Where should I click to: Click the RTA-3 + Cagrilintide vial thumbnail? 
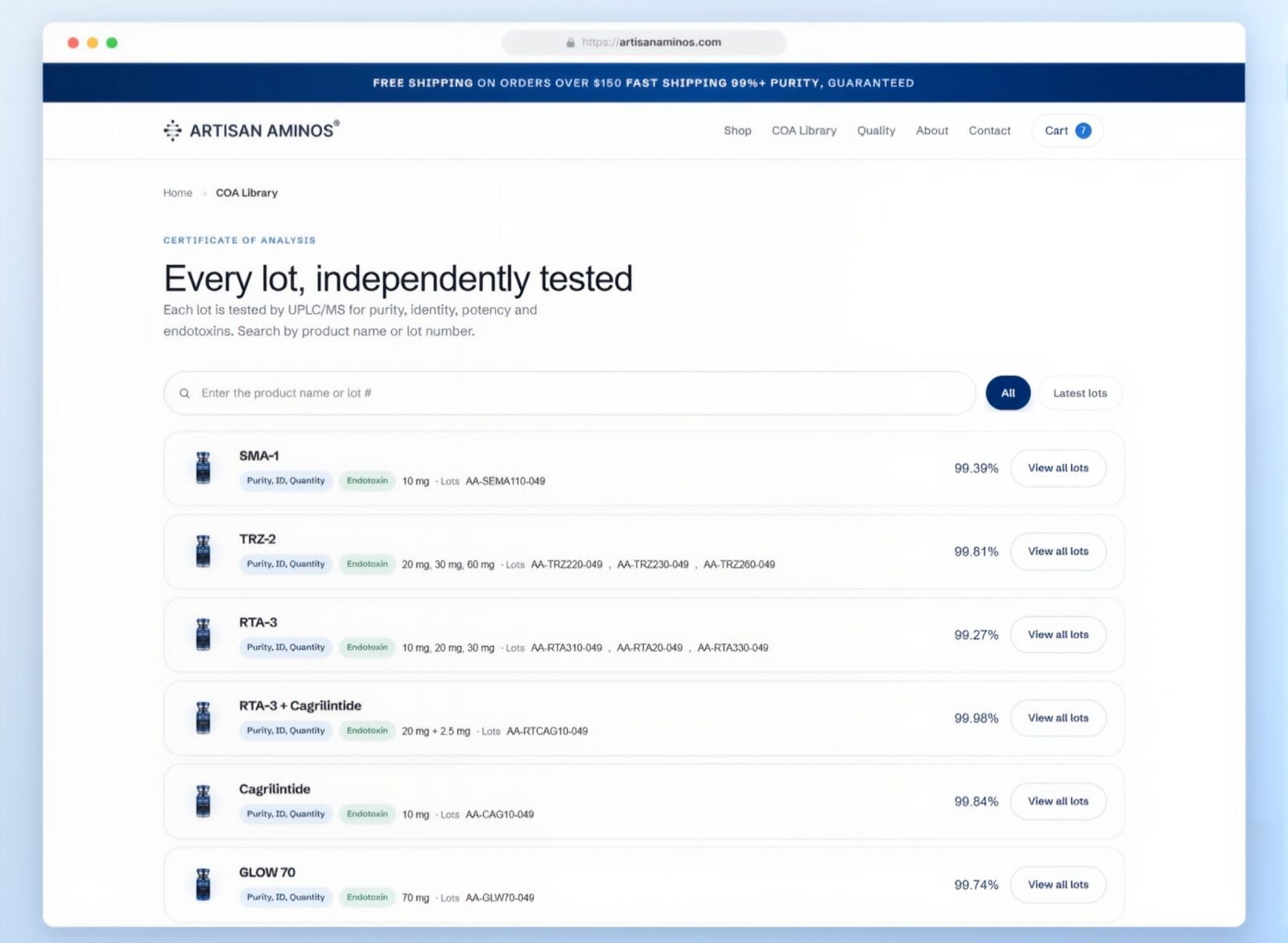tap(203, 718)
